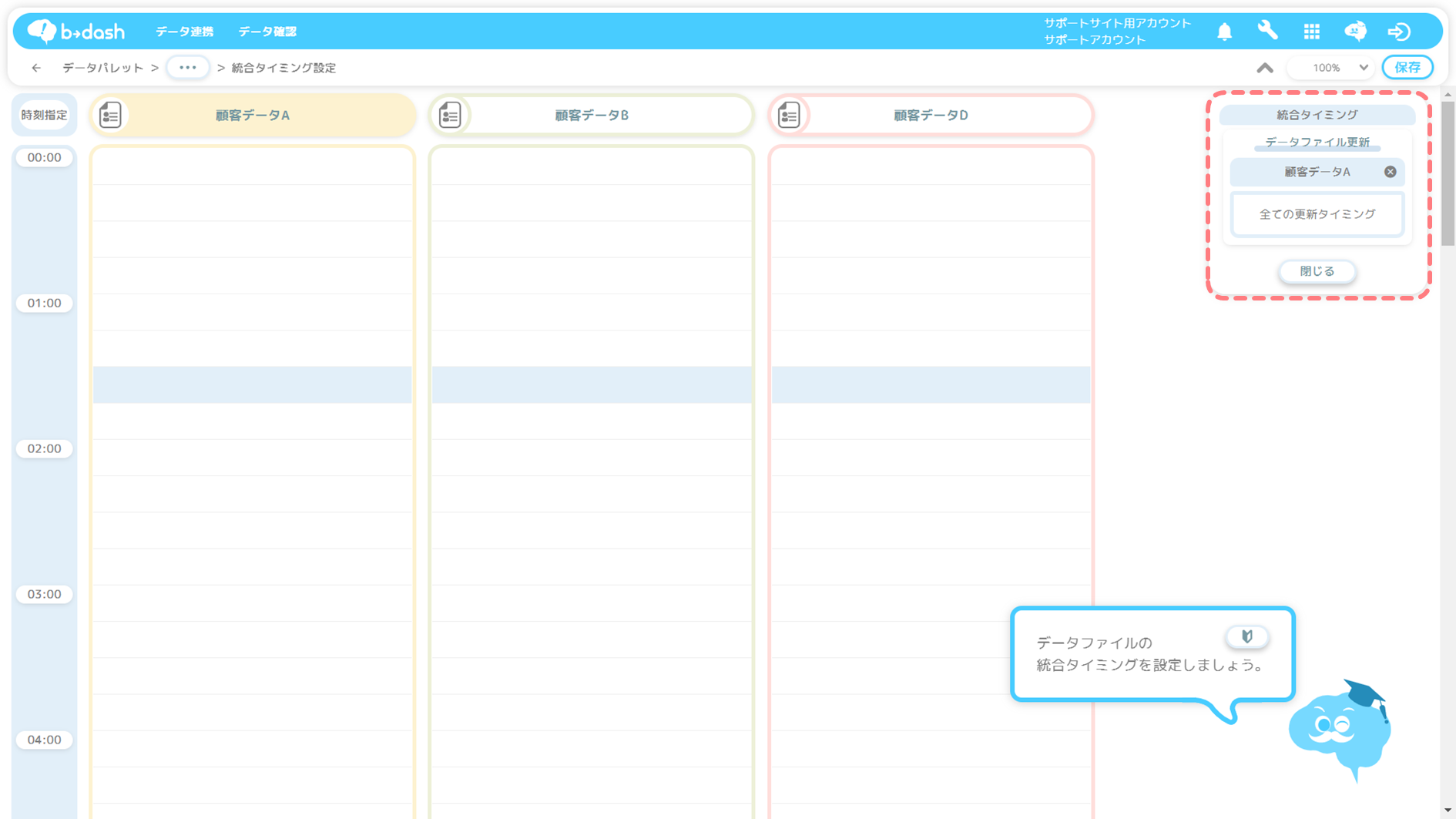
Task: Click the 00:00 time label
Action: (x=44, y=157)
